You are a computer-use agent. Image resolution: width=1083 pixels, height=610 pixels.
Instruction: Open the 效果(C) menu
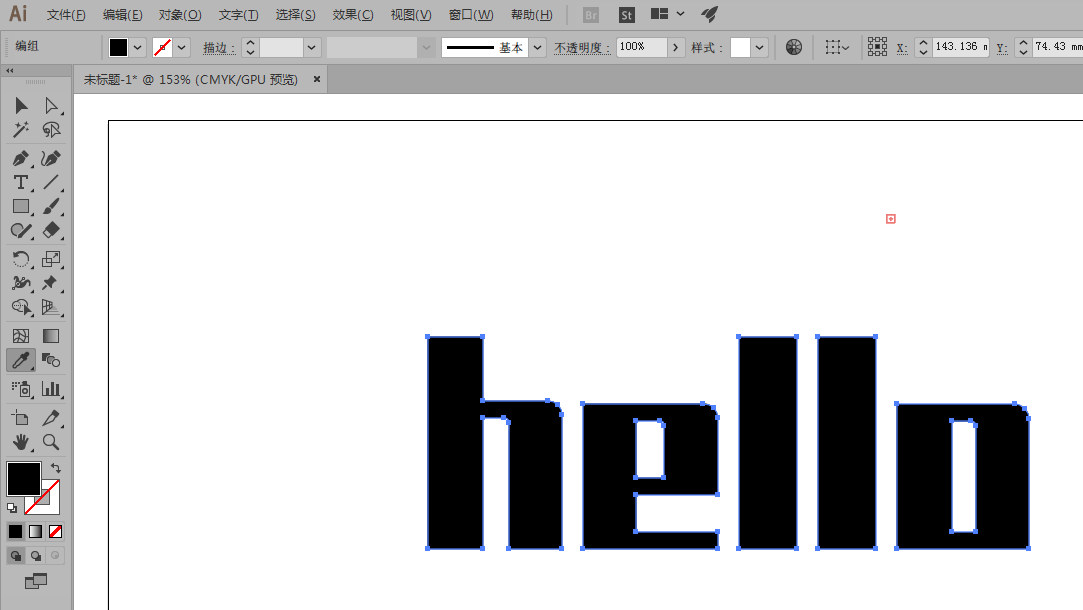point(352,15)
